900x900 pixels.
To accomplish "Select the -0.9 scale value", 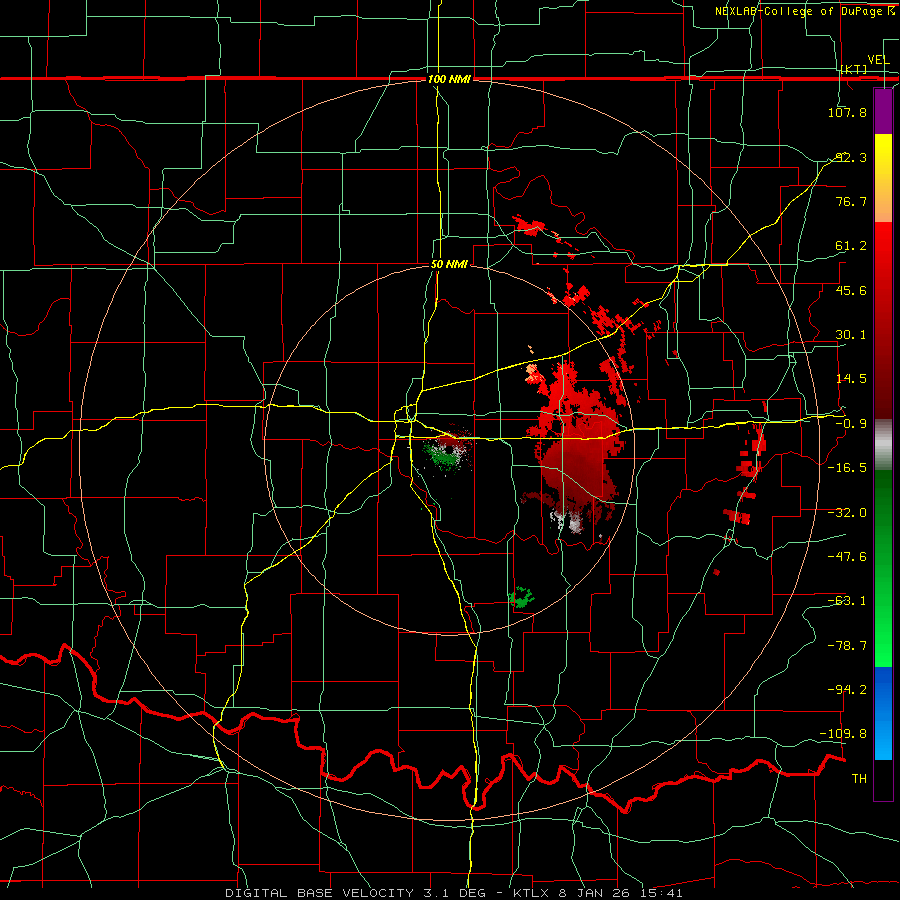I will [851, 424].
